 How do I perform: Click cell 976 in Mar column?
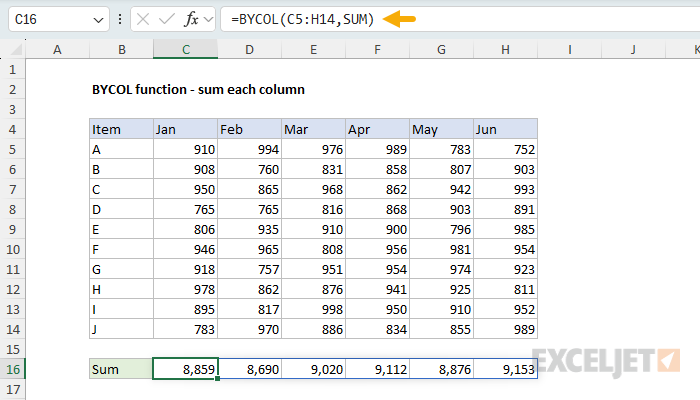[x=313, y=150]
